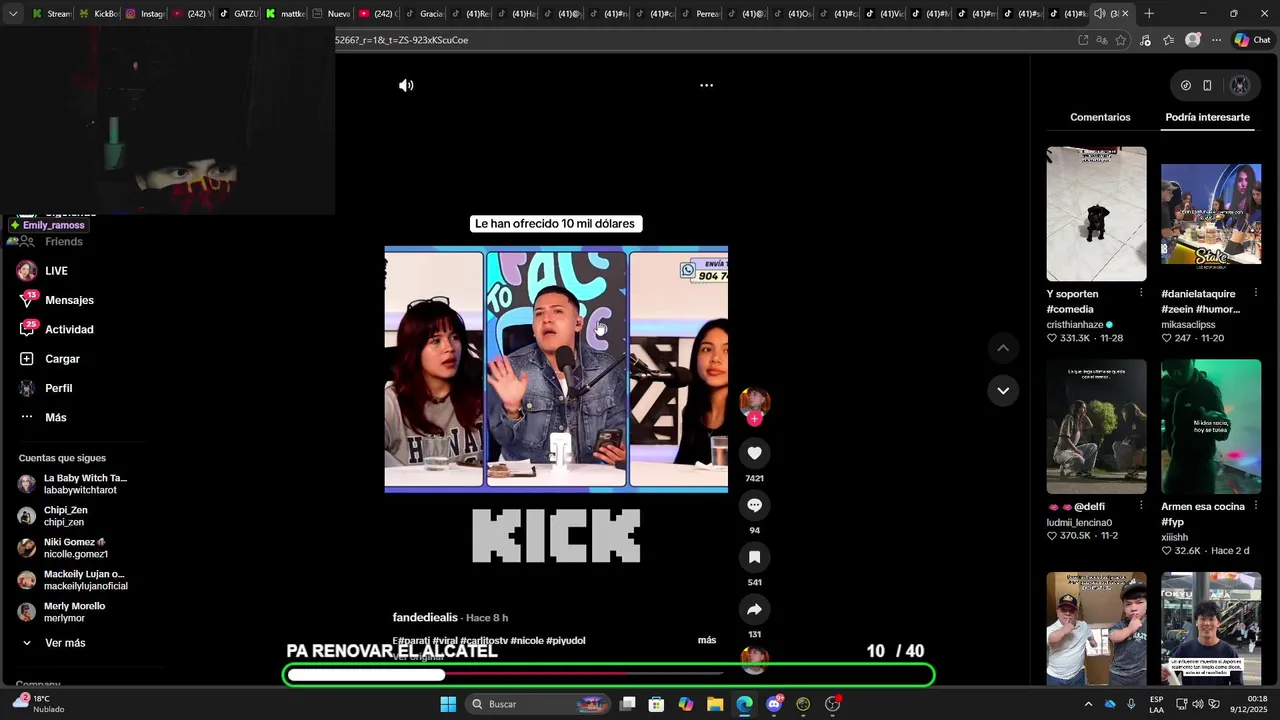
Task: Open the Edge browser icon on taskbar
Action: pos(745,704)
